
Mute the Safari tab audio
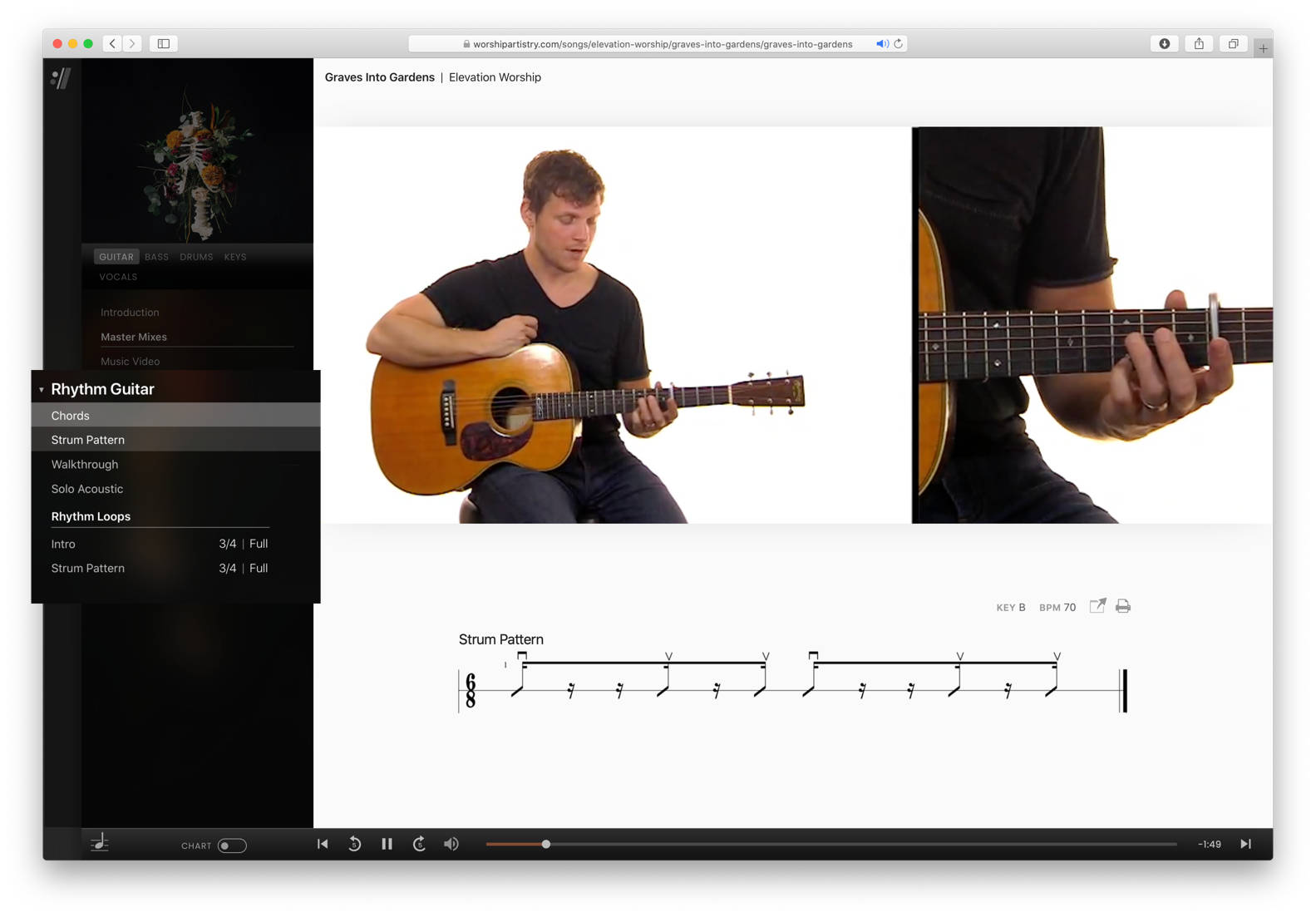pos(882,44)
